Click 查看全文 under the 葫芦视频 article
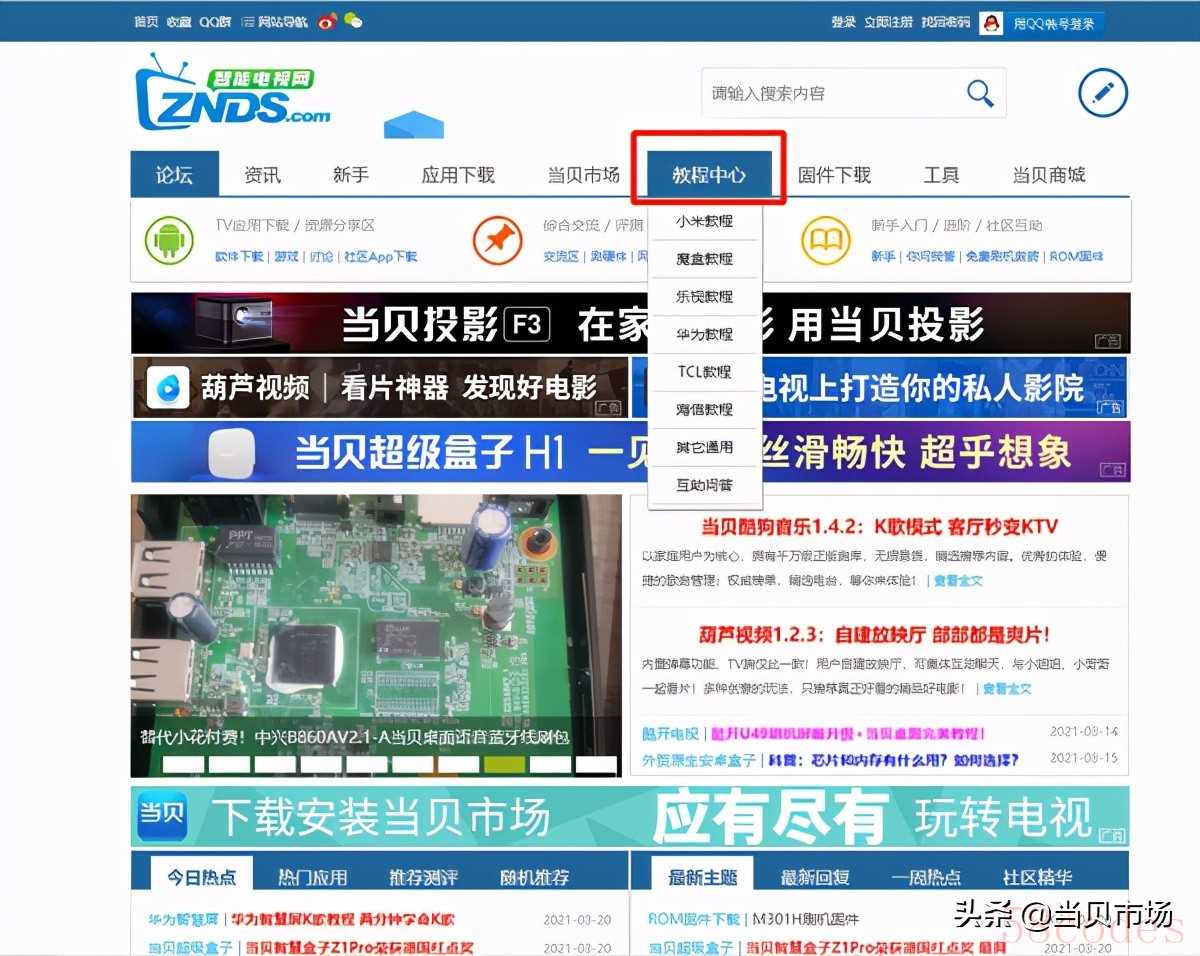Viewport: 1200px width, 956px height. pos(1006,689)
